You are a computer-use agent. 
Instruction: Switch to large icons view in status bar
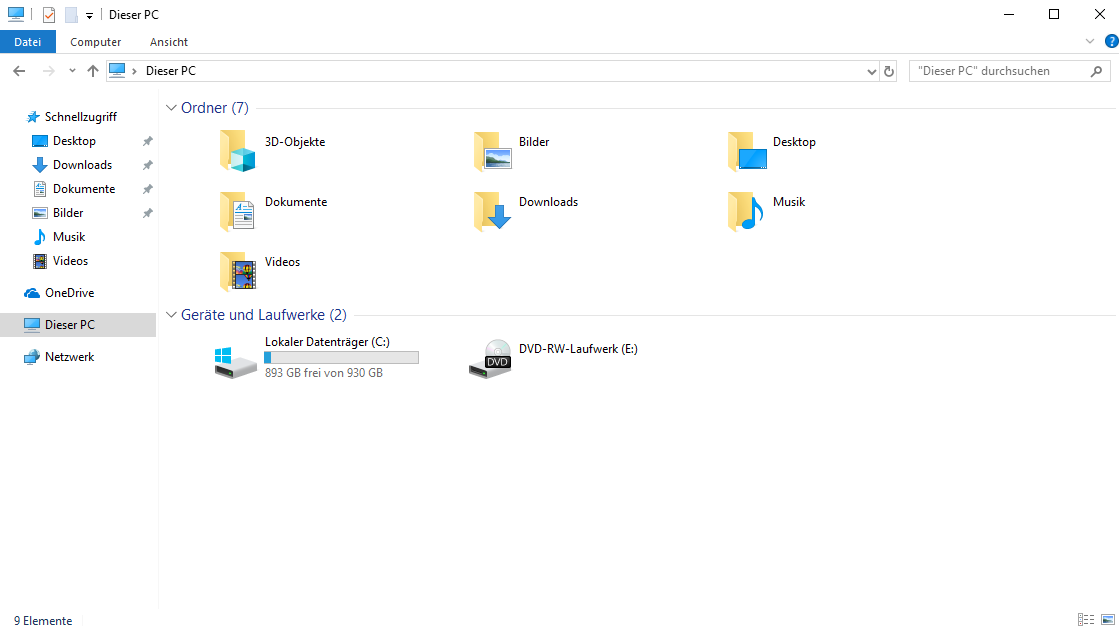coord(1108,620)
